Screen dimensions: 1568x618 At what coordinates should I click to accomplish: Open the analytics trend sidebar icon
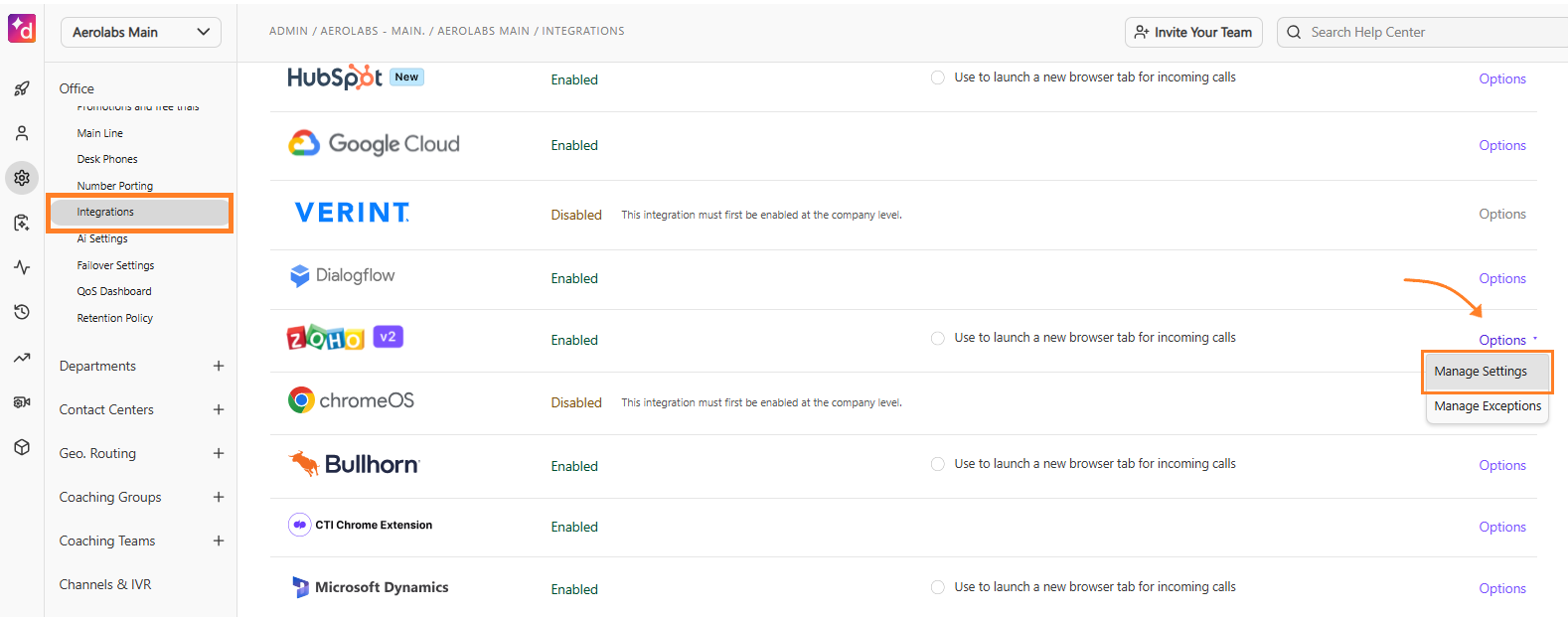tap(22, 358)
